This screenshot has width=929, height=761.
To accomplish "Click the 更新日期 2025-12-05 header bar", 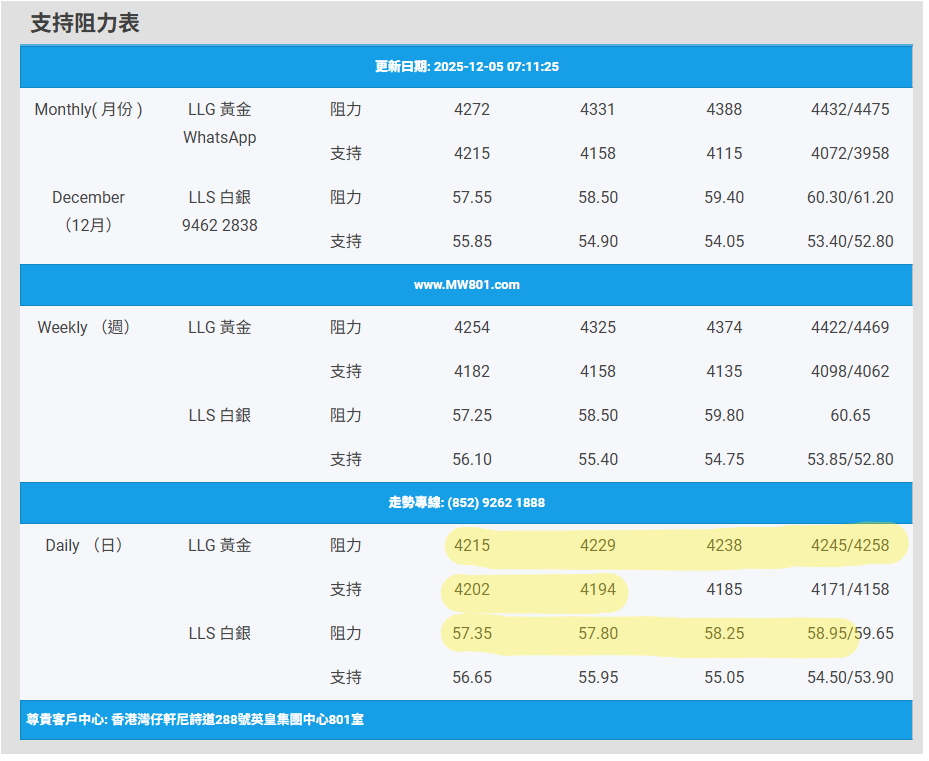I will 466,67.
